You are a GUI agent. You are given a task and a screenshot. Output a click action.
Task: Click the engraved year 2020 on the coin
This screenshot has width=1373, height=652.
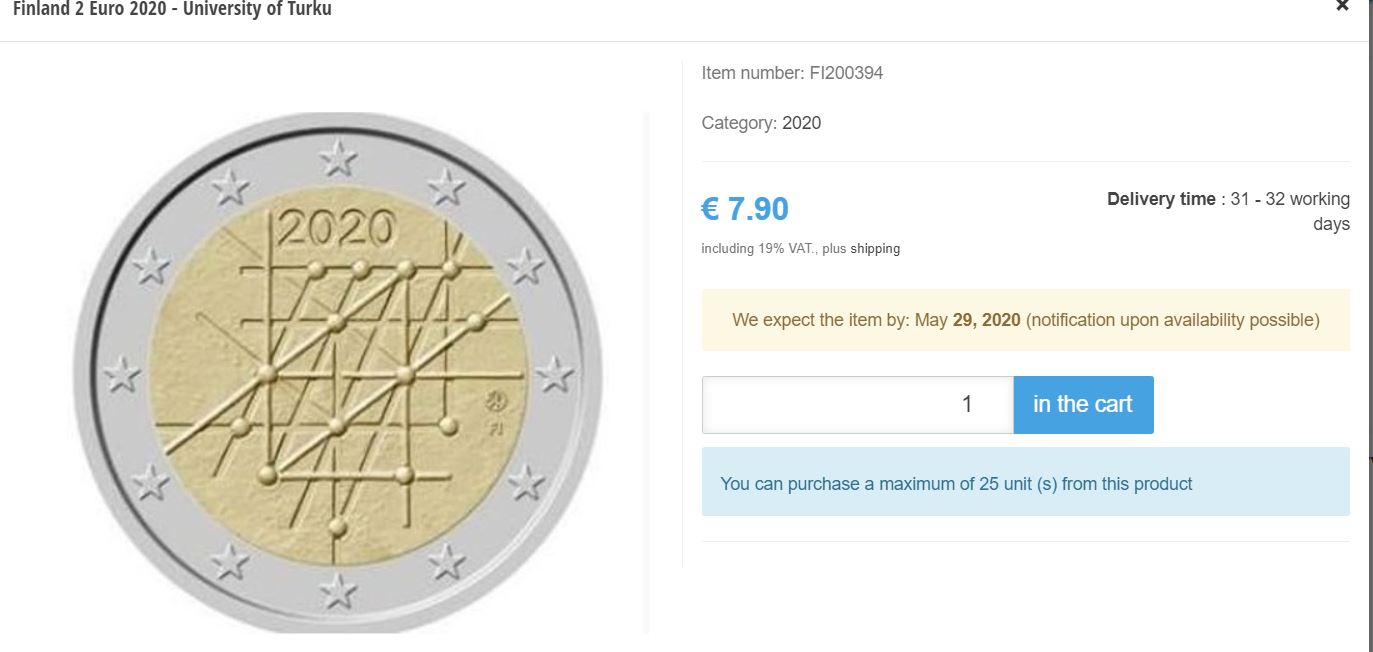[335, 230]
